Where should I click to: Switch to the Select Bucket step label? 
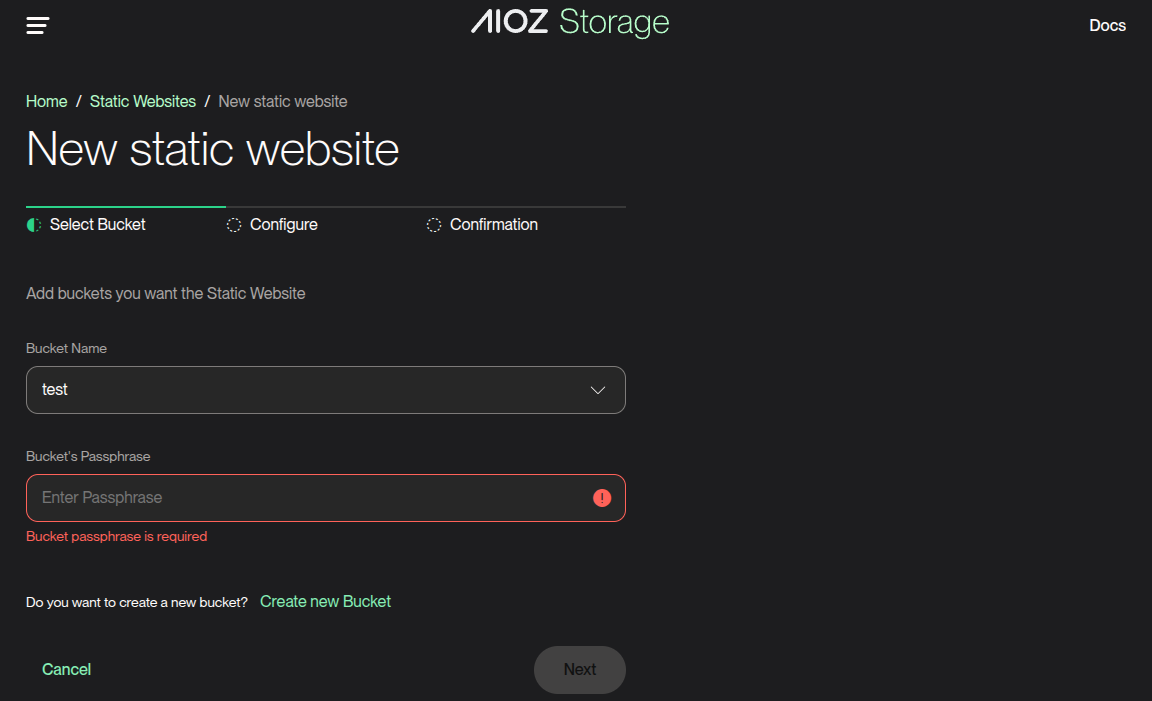coord(97,225)
